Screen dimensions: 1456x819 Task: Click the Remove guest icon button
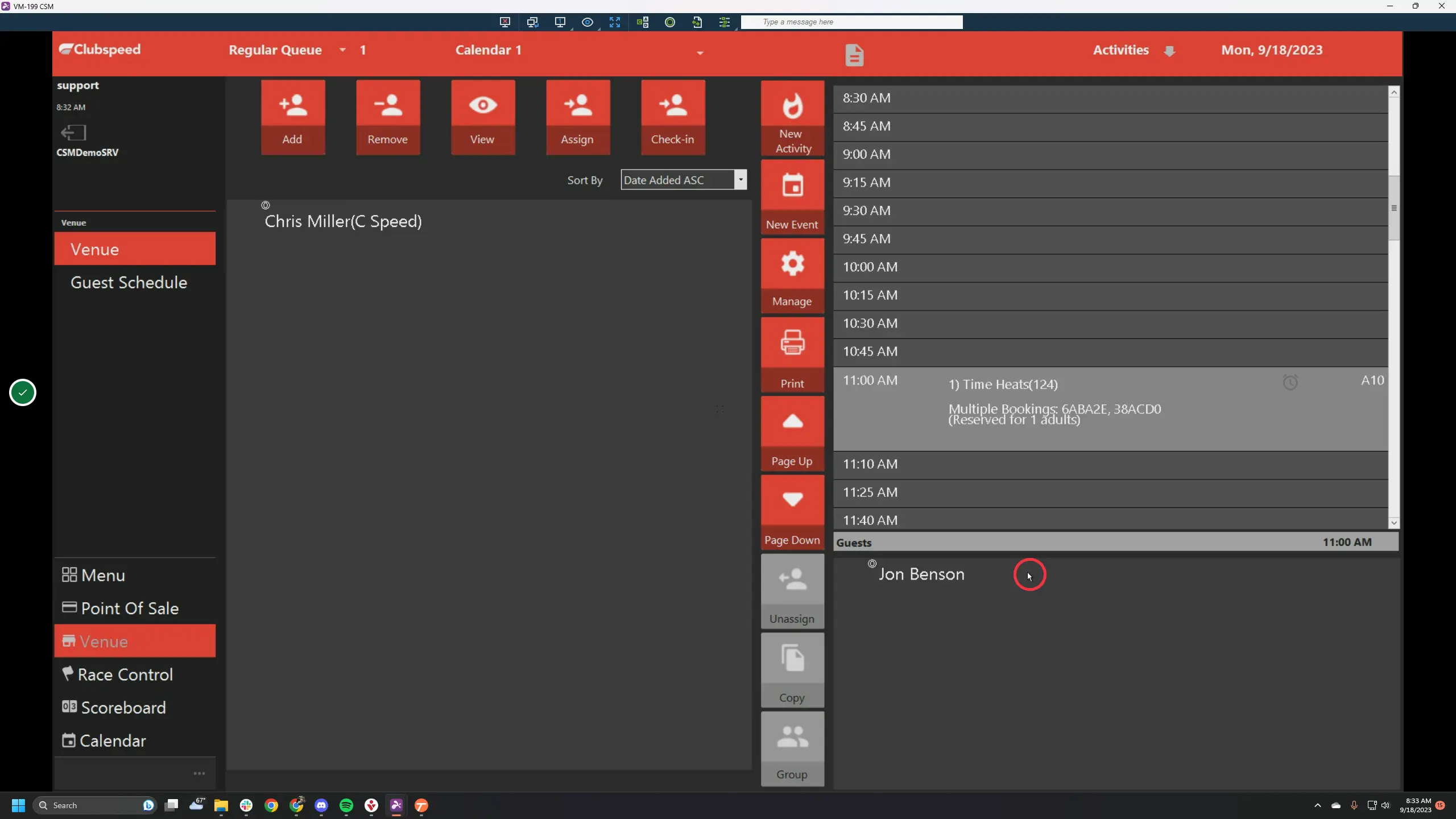tap(388, 117)
